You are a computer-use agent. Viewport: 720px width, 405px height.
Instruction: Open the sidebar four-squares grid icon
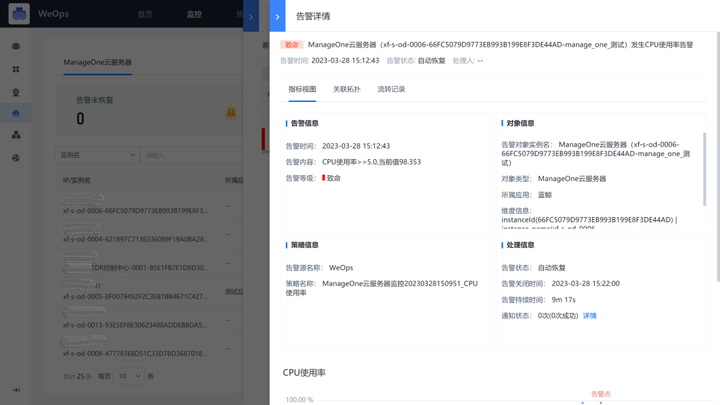pyautogui.click(x=16, y=69)
